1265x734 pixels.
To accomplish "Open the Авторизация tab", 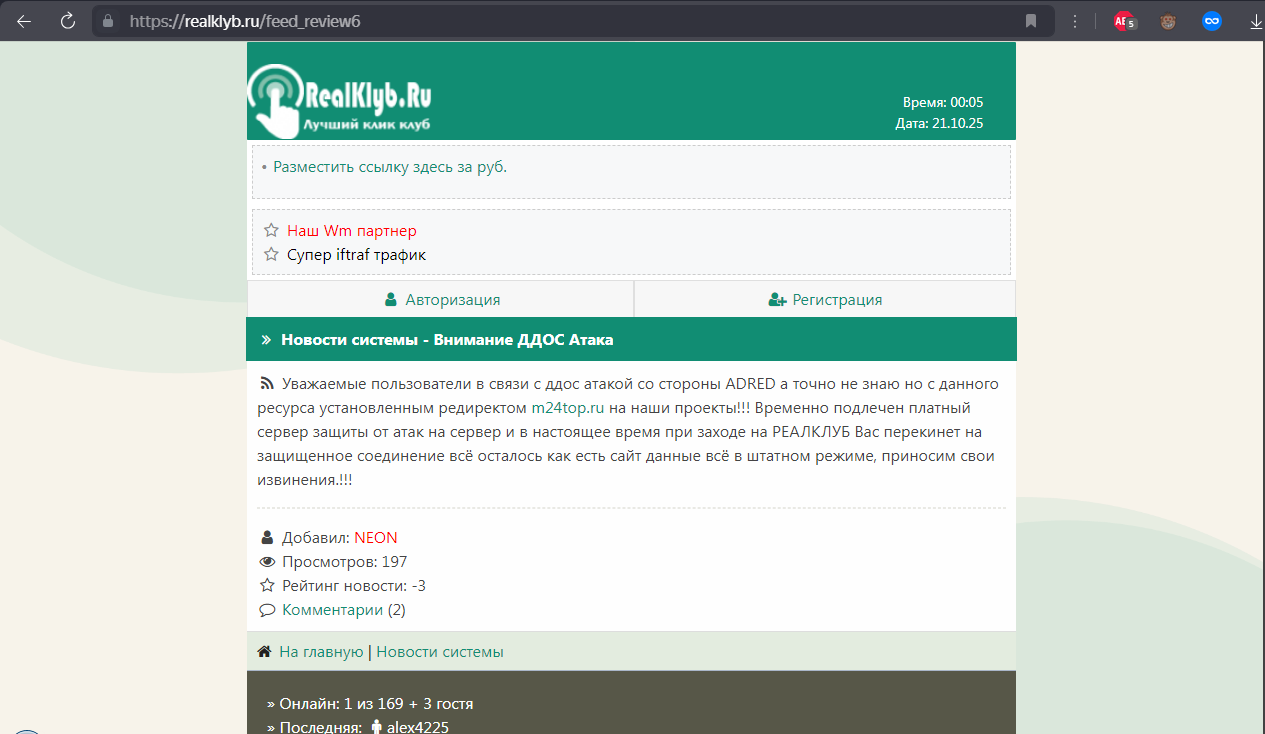I will (441, 299).
